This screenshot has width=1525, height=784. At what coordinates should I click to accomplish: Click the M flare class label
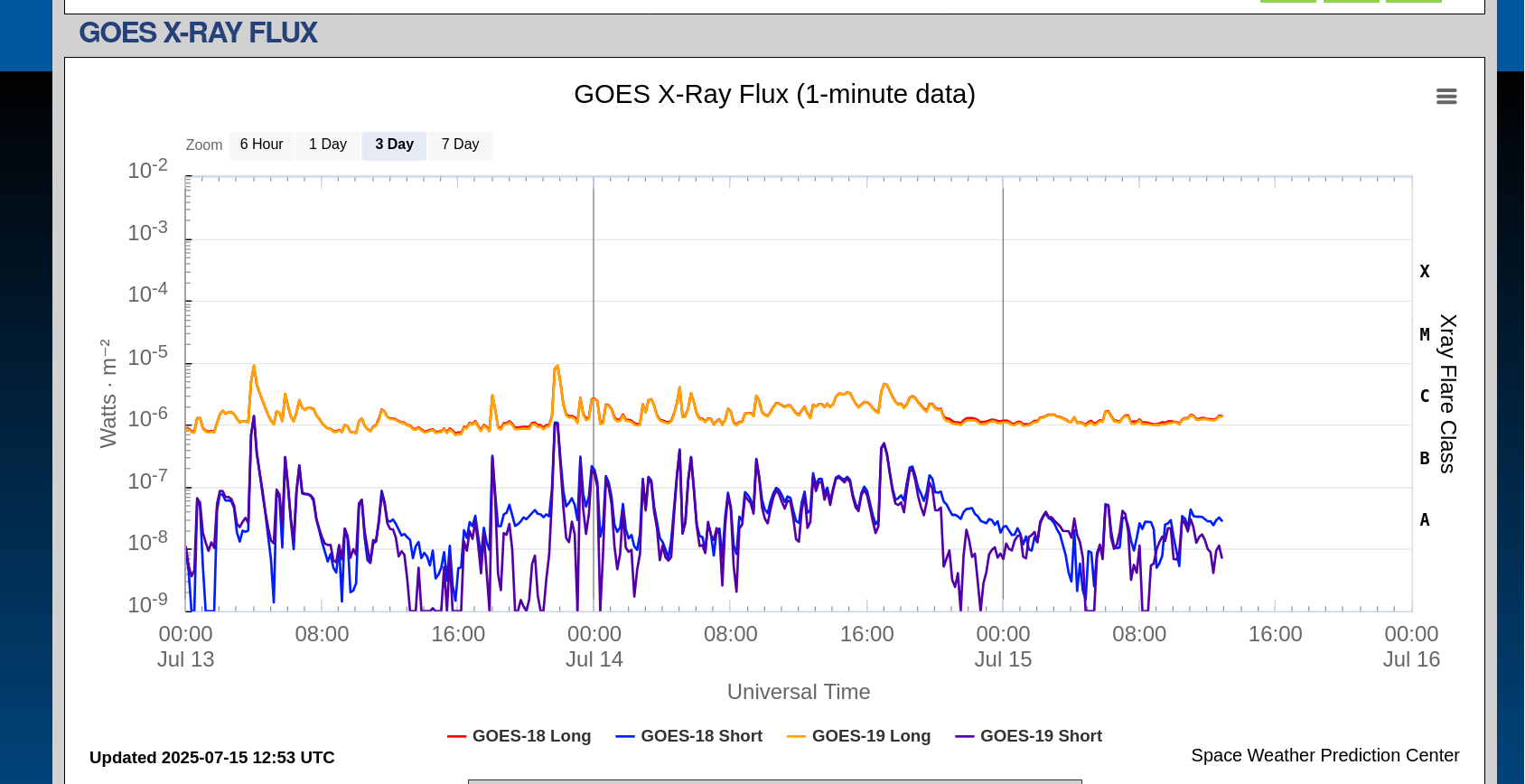pos(1425,334)
